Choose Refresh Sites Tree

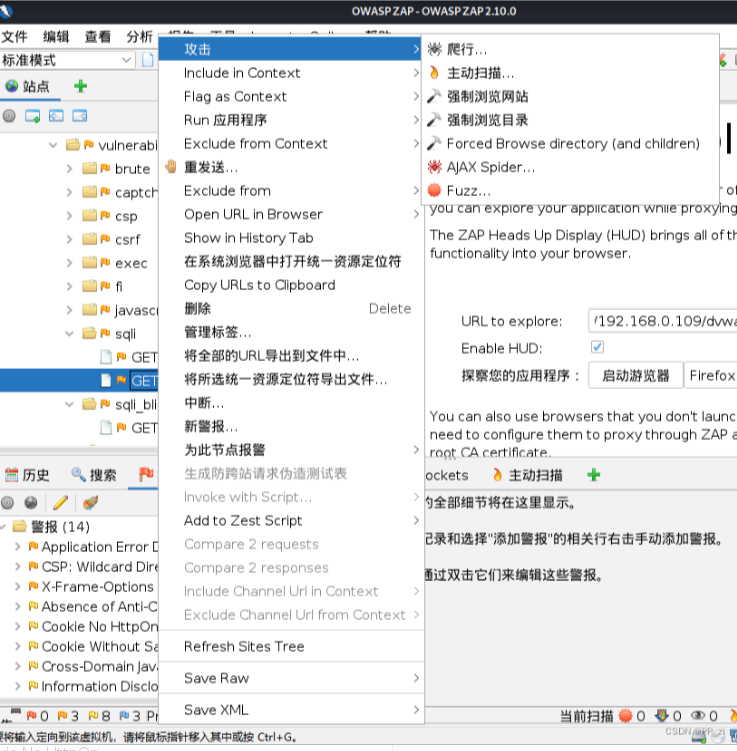tap(290, 646)
